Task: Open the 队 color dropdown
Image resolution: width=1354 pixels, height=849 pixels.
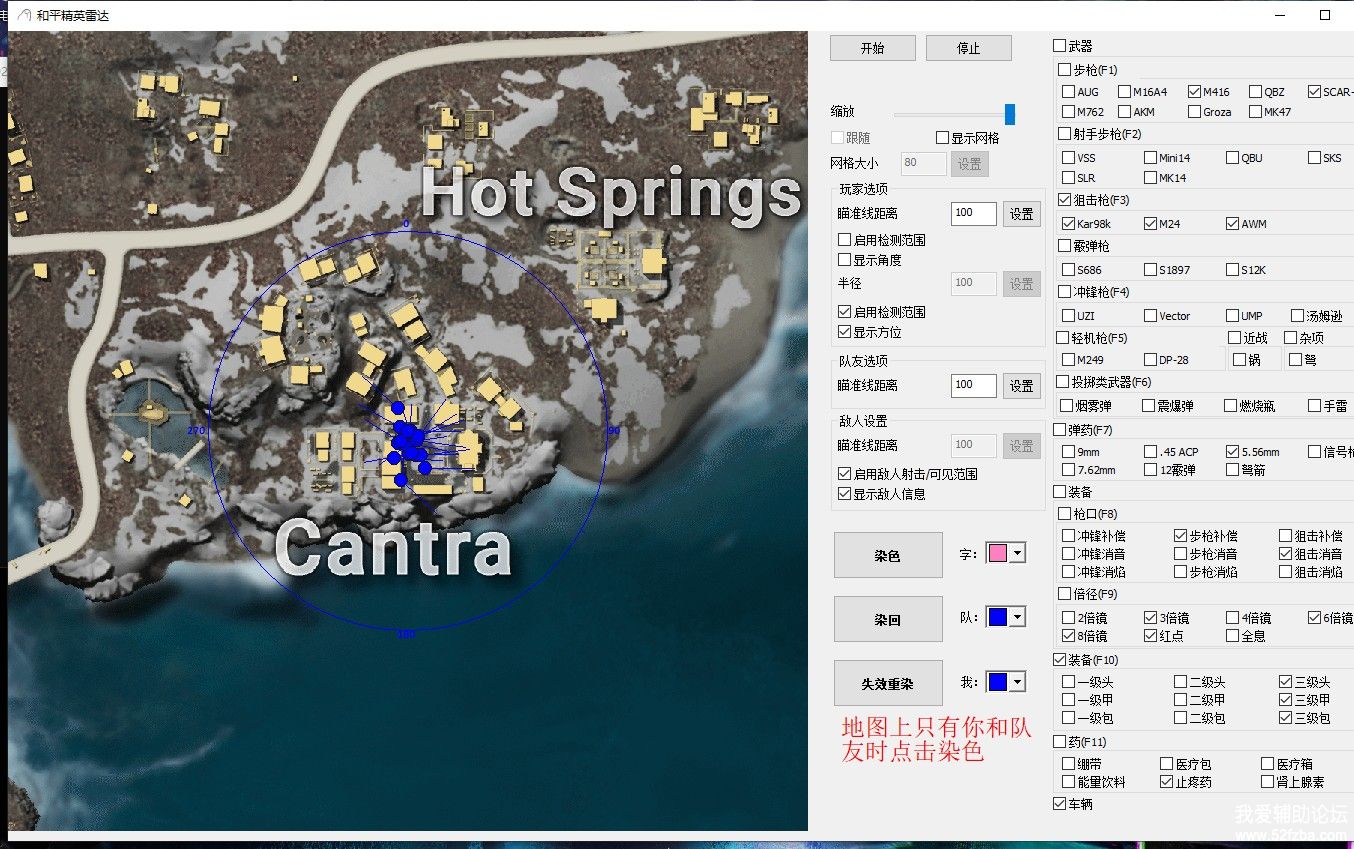Action: tap(1017, 617)
